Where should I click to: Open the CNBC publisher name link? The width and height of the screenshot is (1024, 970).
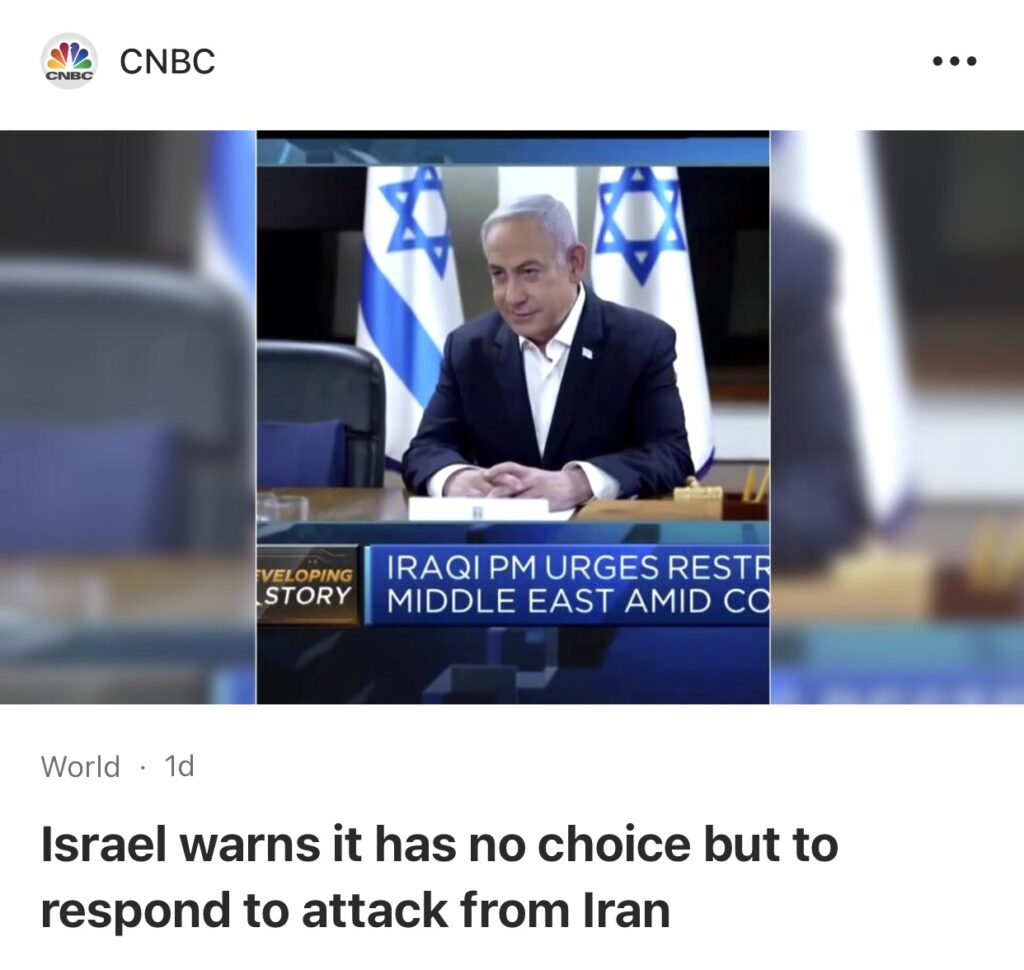167,61
